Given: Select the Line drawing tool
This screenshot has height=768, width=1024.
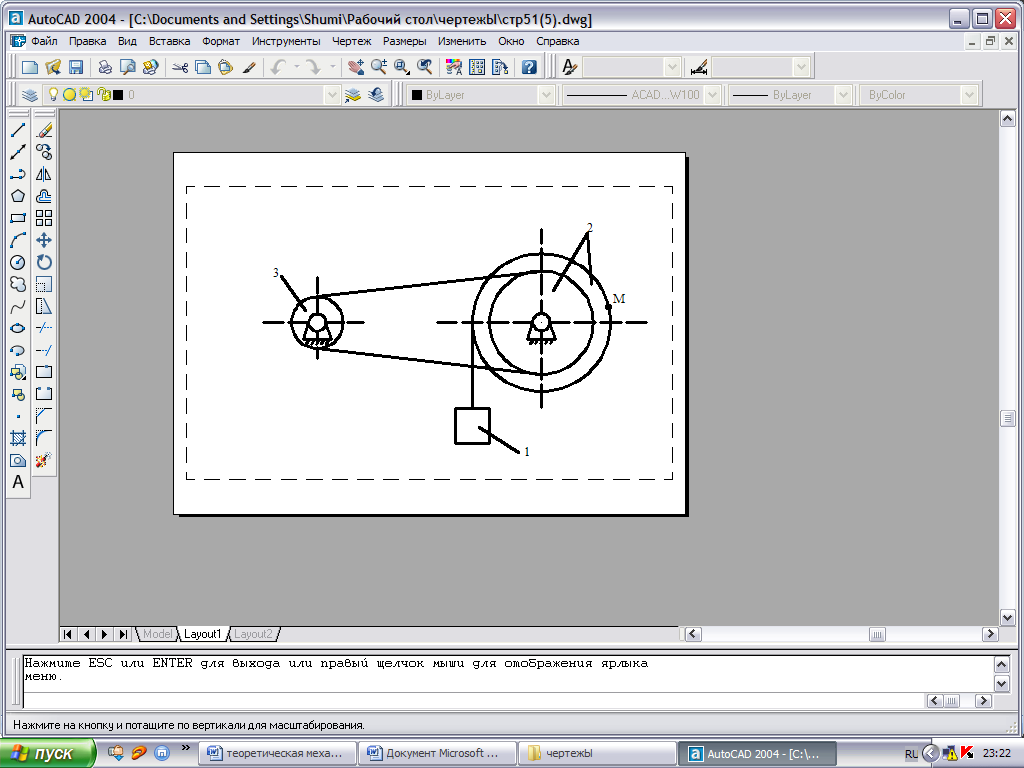Looking at the screenshot, I should pyautogui.click(x=18, y=131).
